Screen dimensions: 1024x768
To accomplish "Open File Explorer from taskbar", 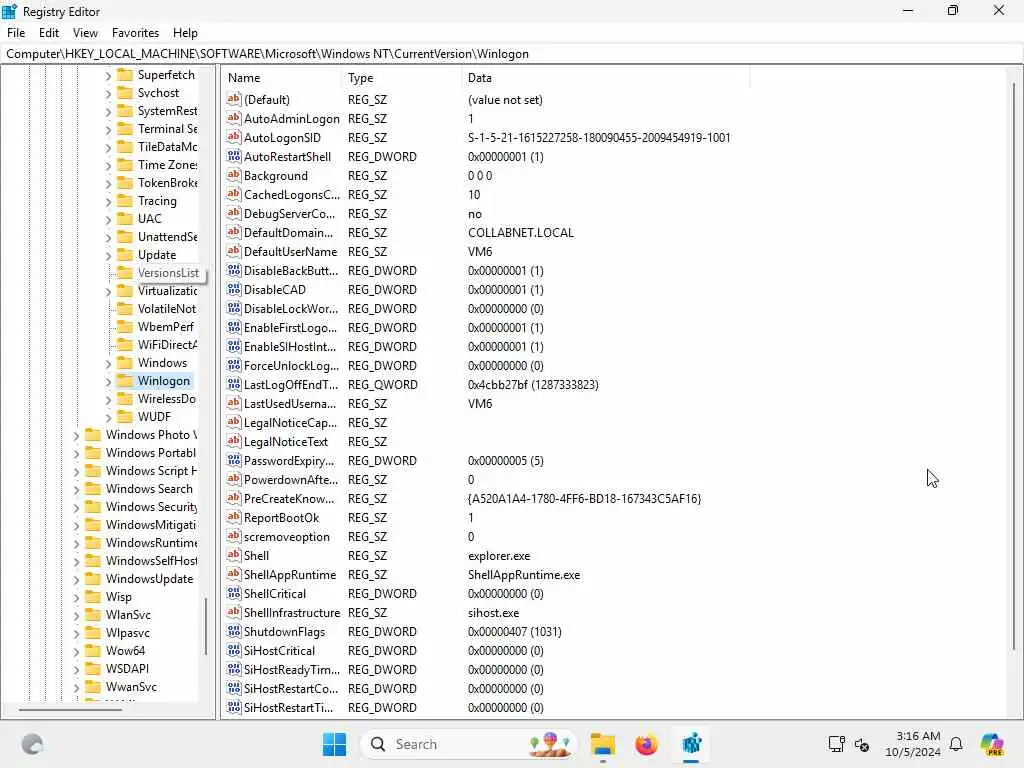I will pos(603,744).
